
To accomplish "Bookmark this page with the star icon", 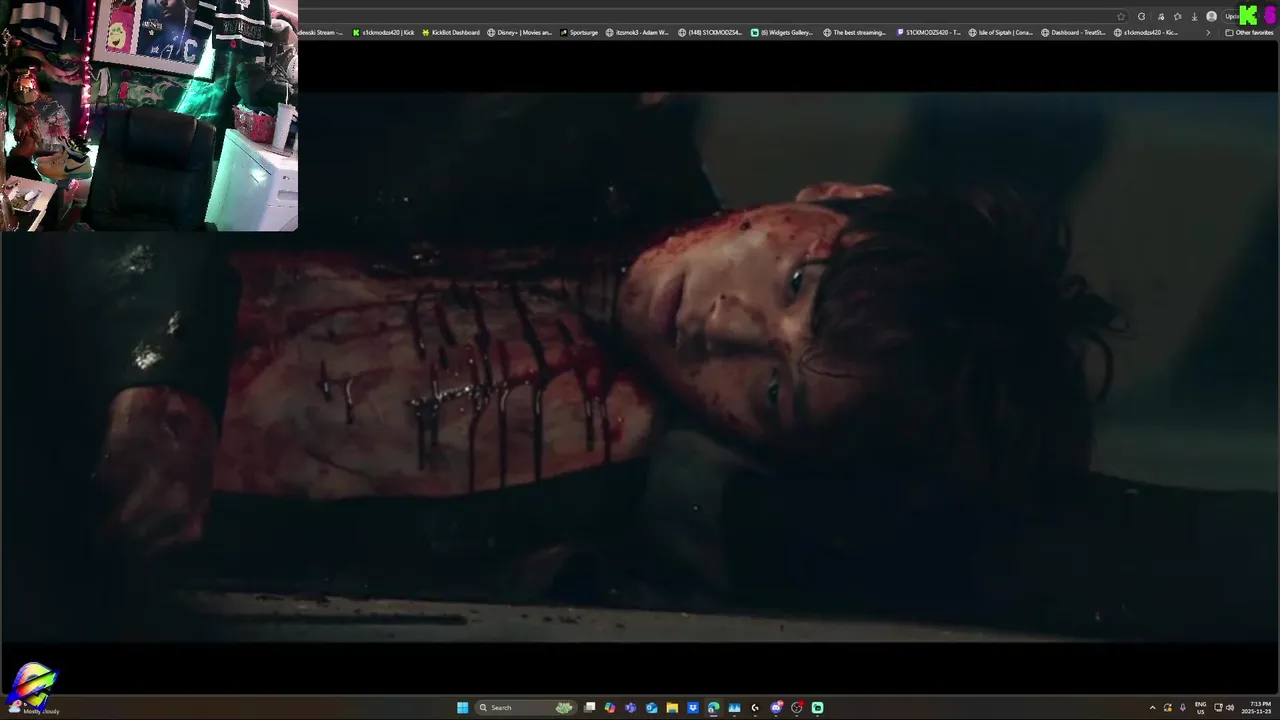I will (x=1121, y=16).
